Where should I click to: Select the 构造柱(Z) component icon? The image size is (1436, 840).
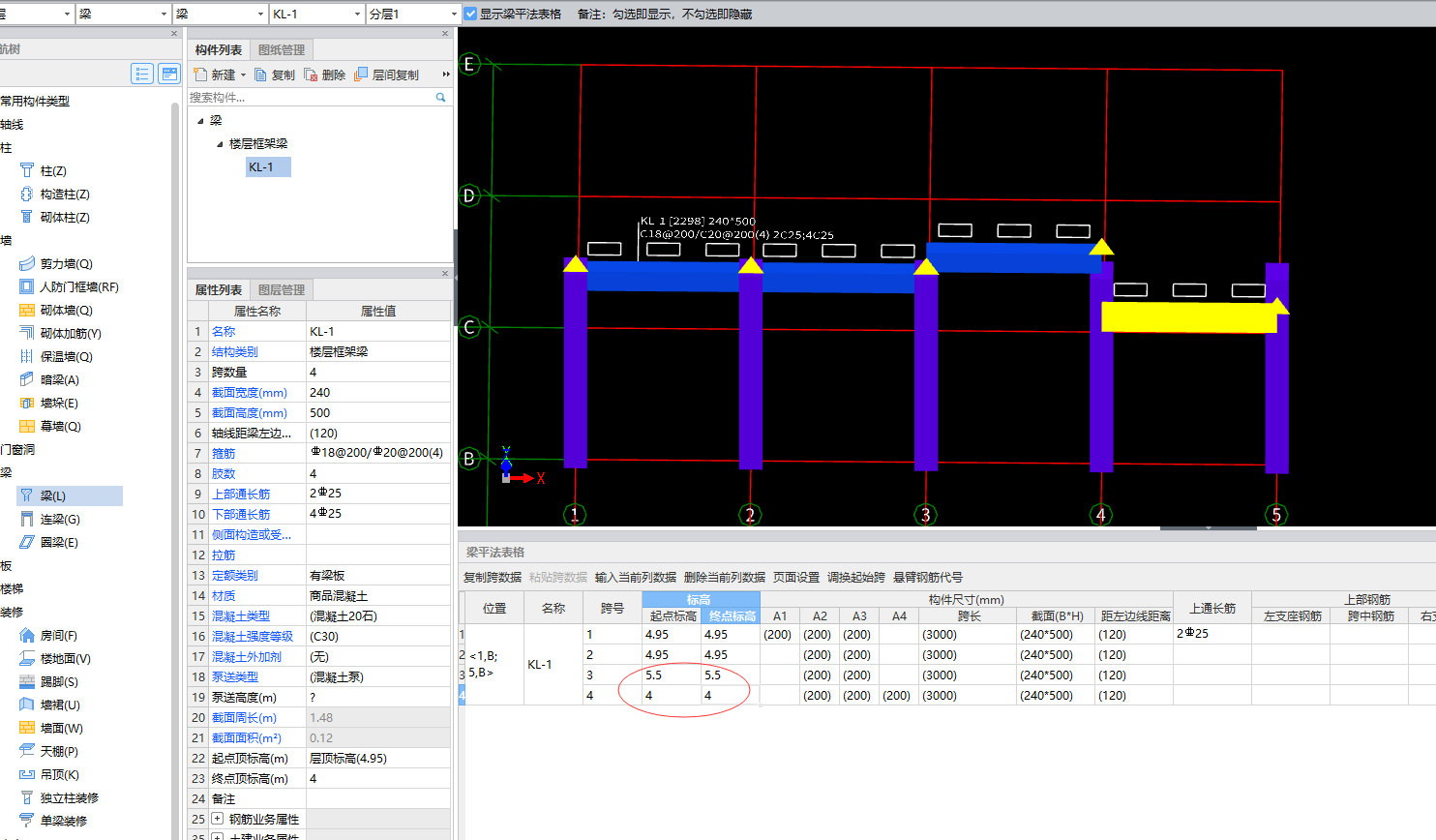(x=27, y=194)
